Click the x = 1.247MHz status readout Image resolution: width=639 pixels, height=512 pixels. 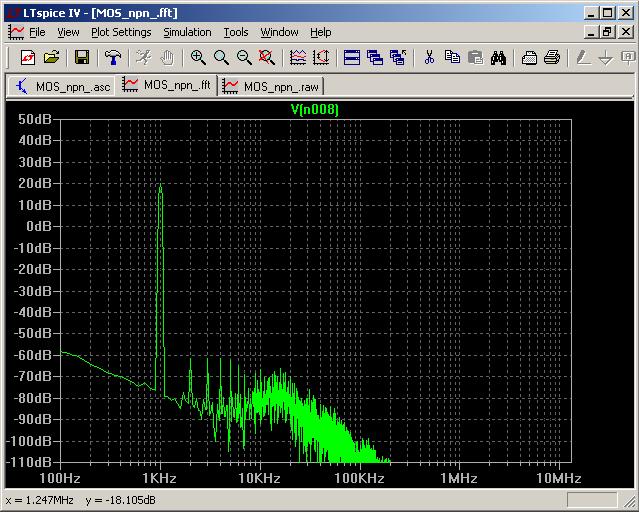[x=40, y=500]
